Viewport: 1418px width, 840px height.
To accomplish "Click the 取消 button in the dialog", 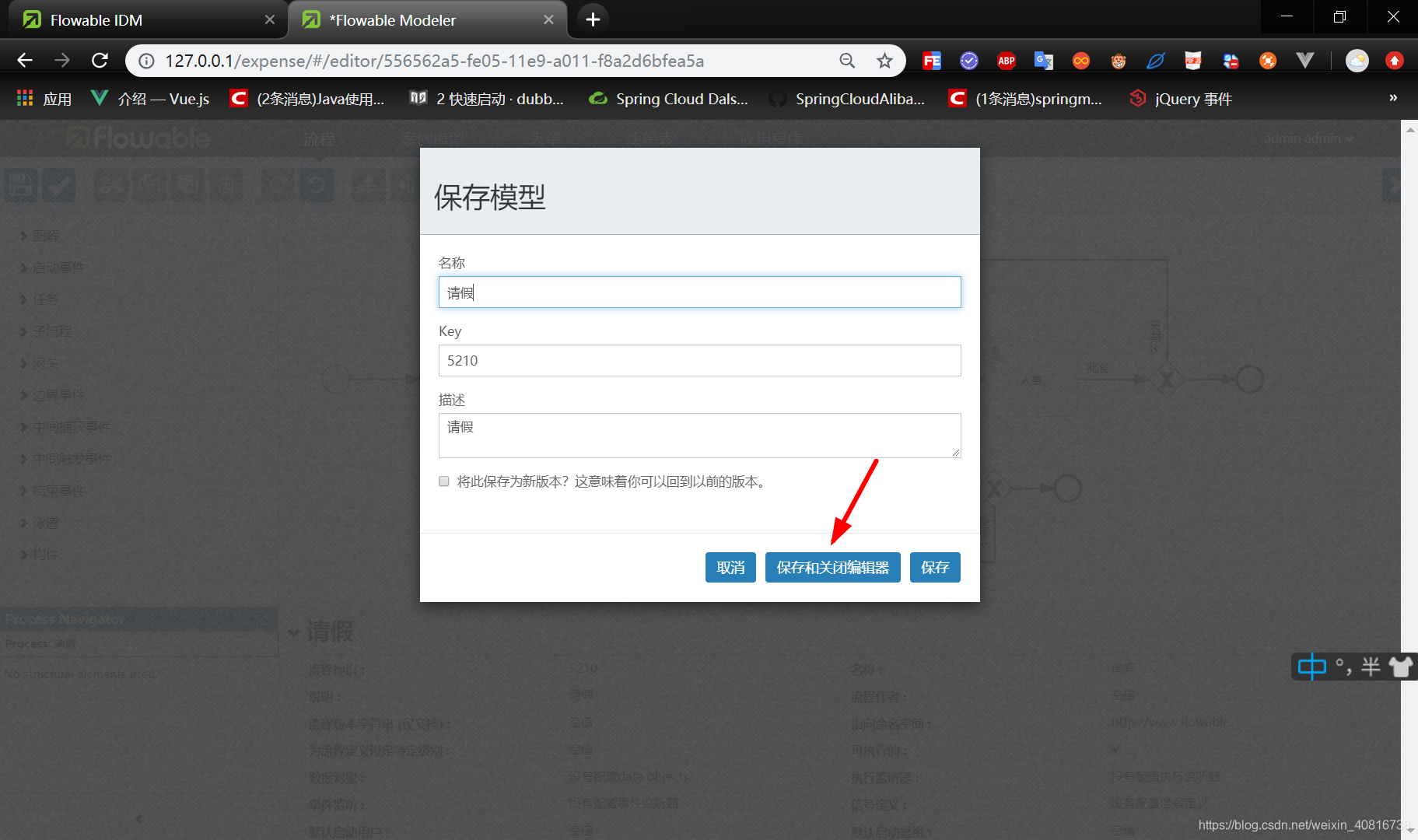I will coord(730,567).
